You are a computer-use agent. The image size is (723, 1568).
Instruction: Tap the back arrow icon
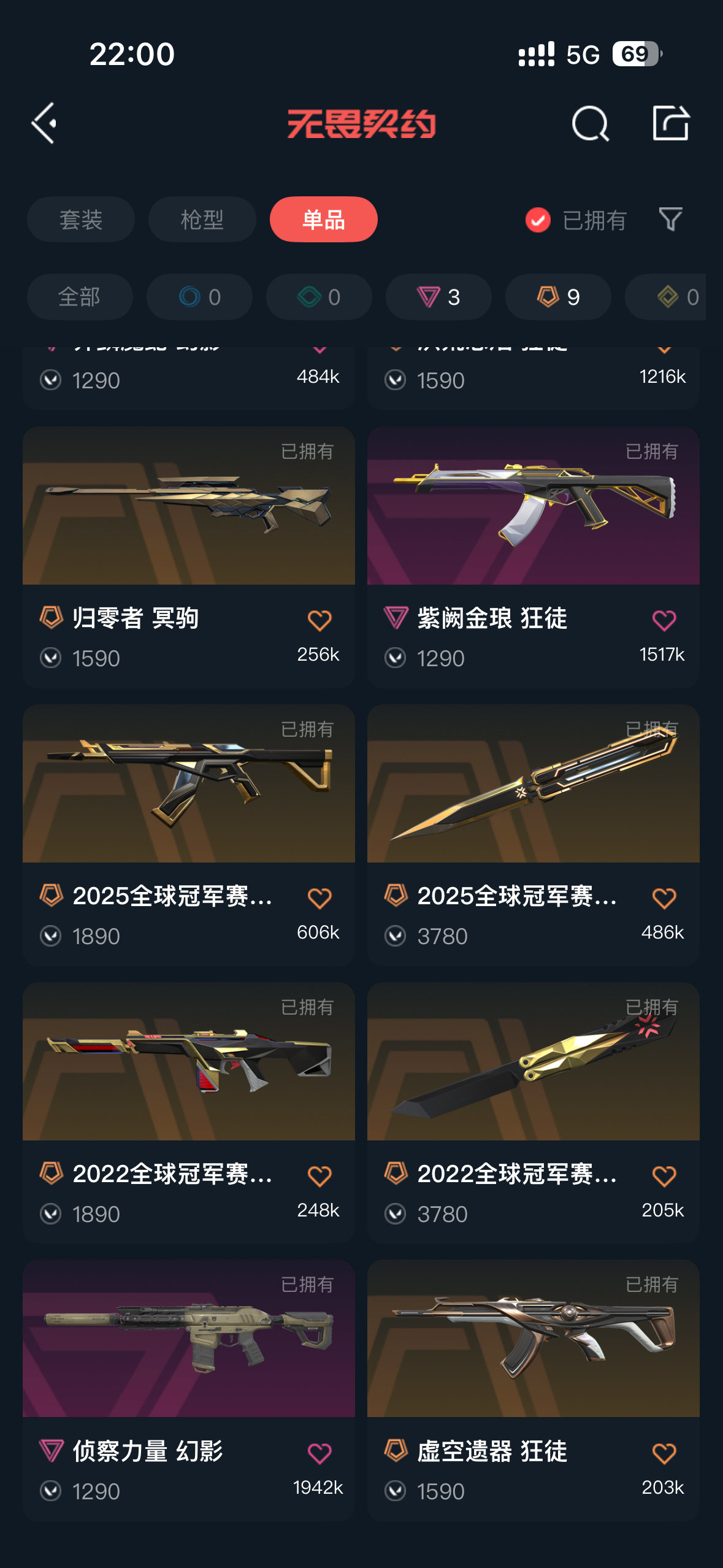click(44, 123)
